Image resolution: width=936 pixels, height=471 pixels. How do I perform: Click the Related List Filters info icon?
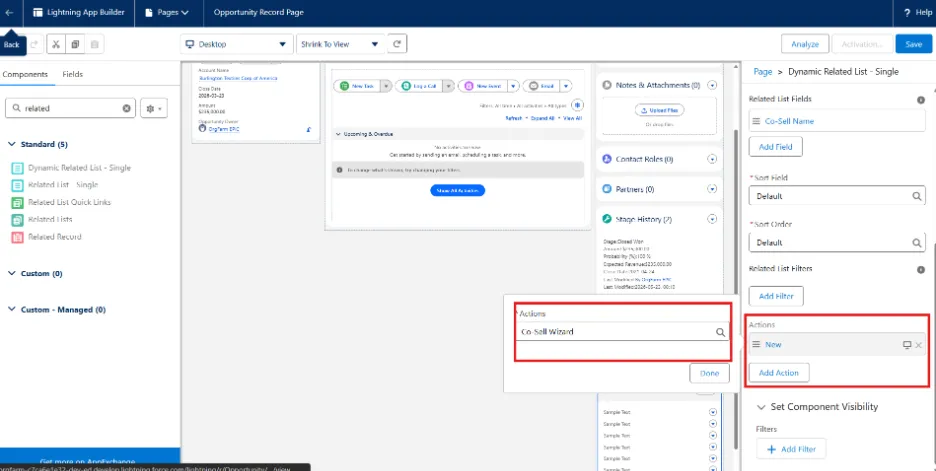point(920,270)
